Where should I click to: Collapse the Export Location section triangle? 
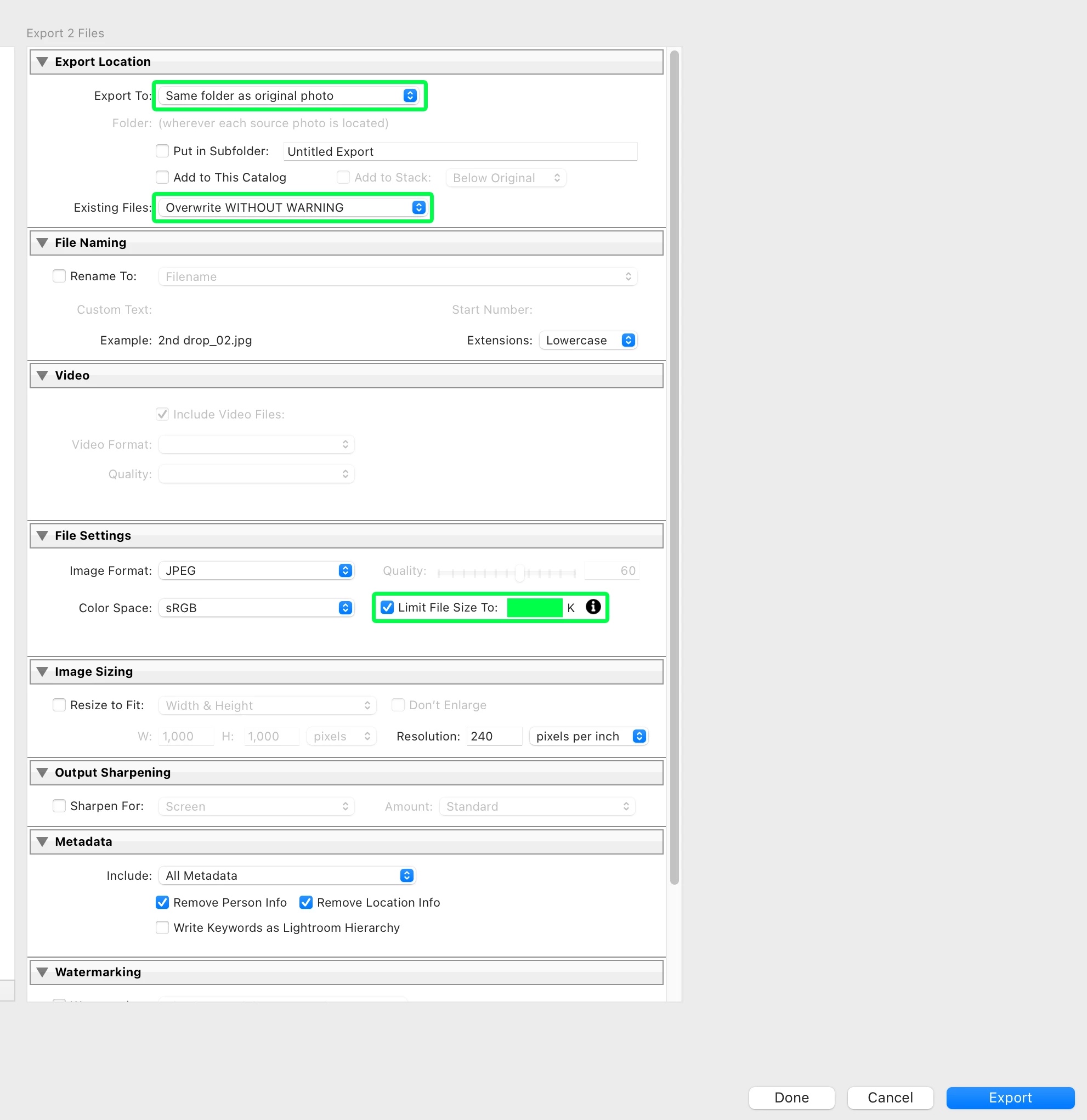point(42,62)
